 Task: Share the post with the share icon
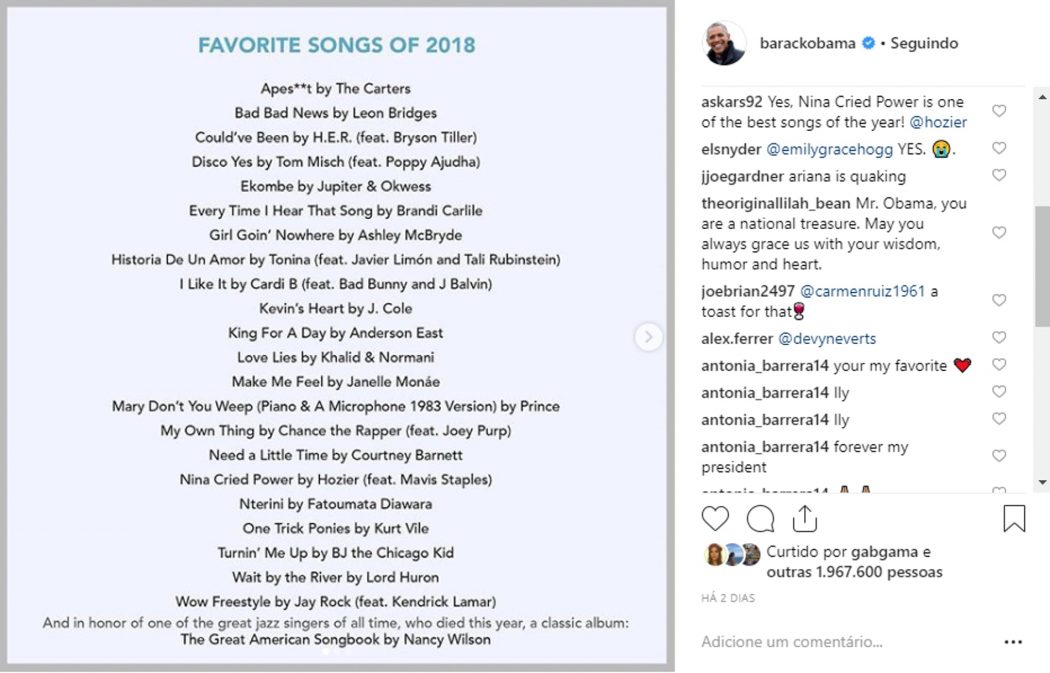(x=805, y=518)
